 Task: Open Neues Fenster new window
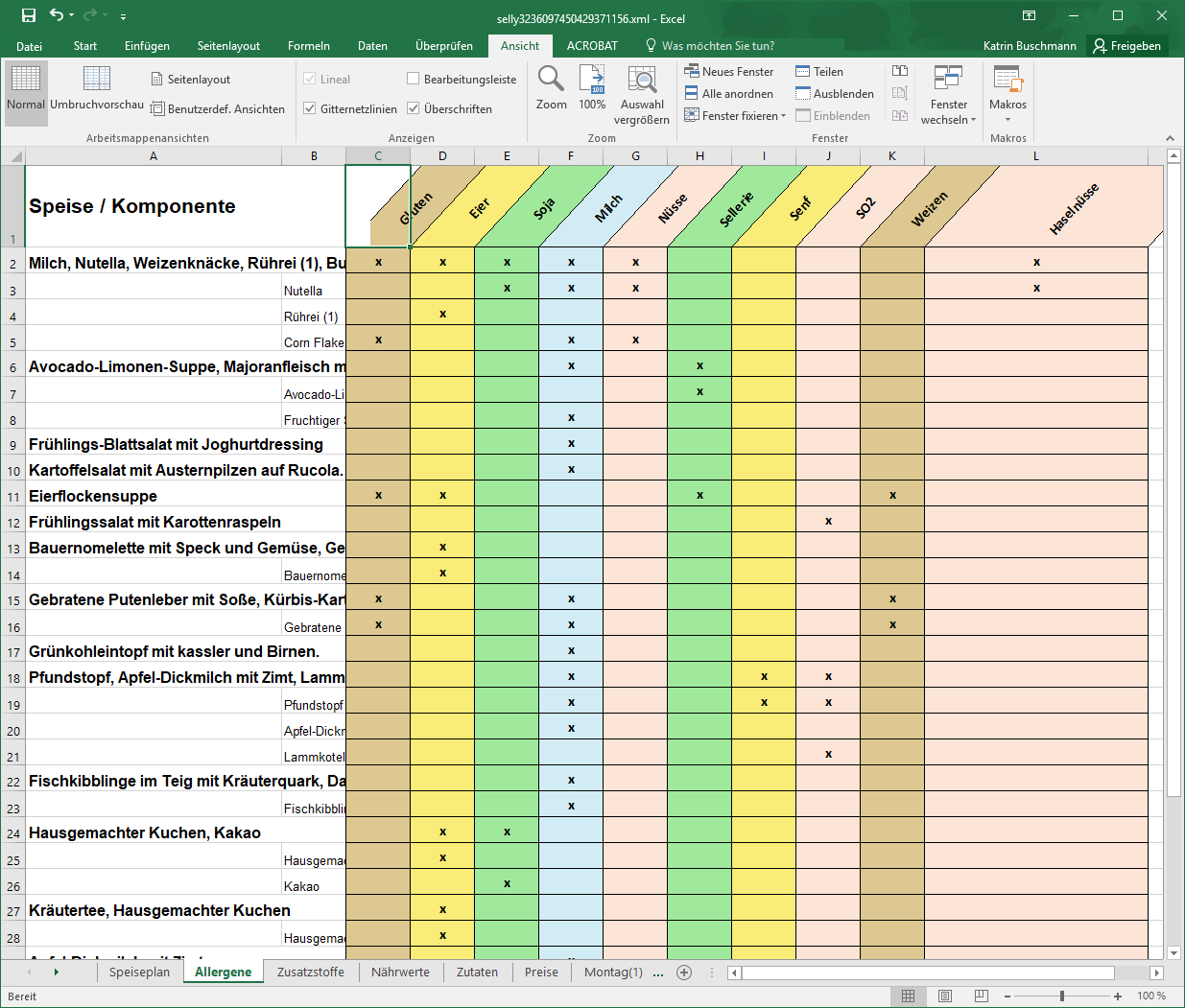728,72
